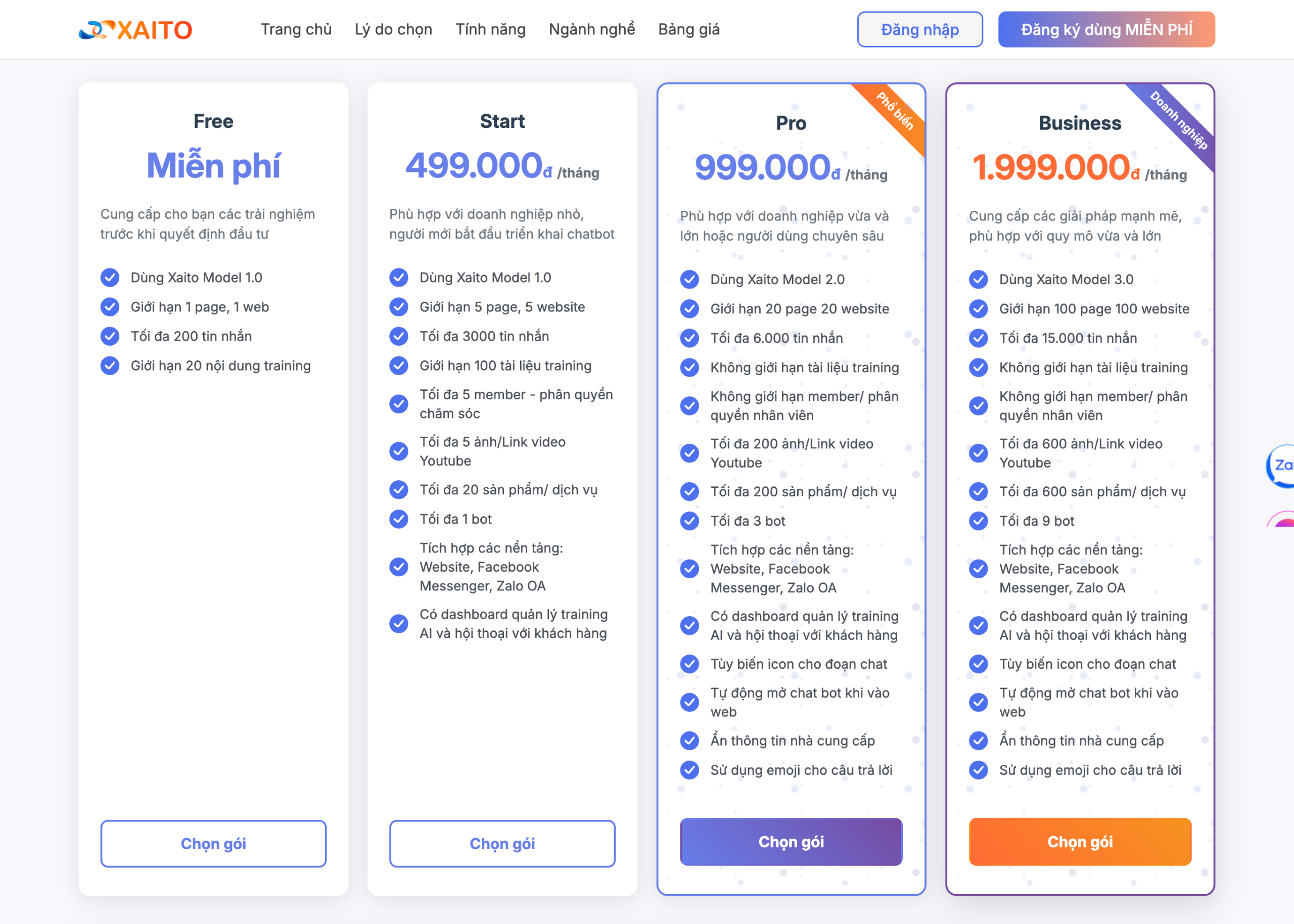Click the Xaito logo

[135, 30]
